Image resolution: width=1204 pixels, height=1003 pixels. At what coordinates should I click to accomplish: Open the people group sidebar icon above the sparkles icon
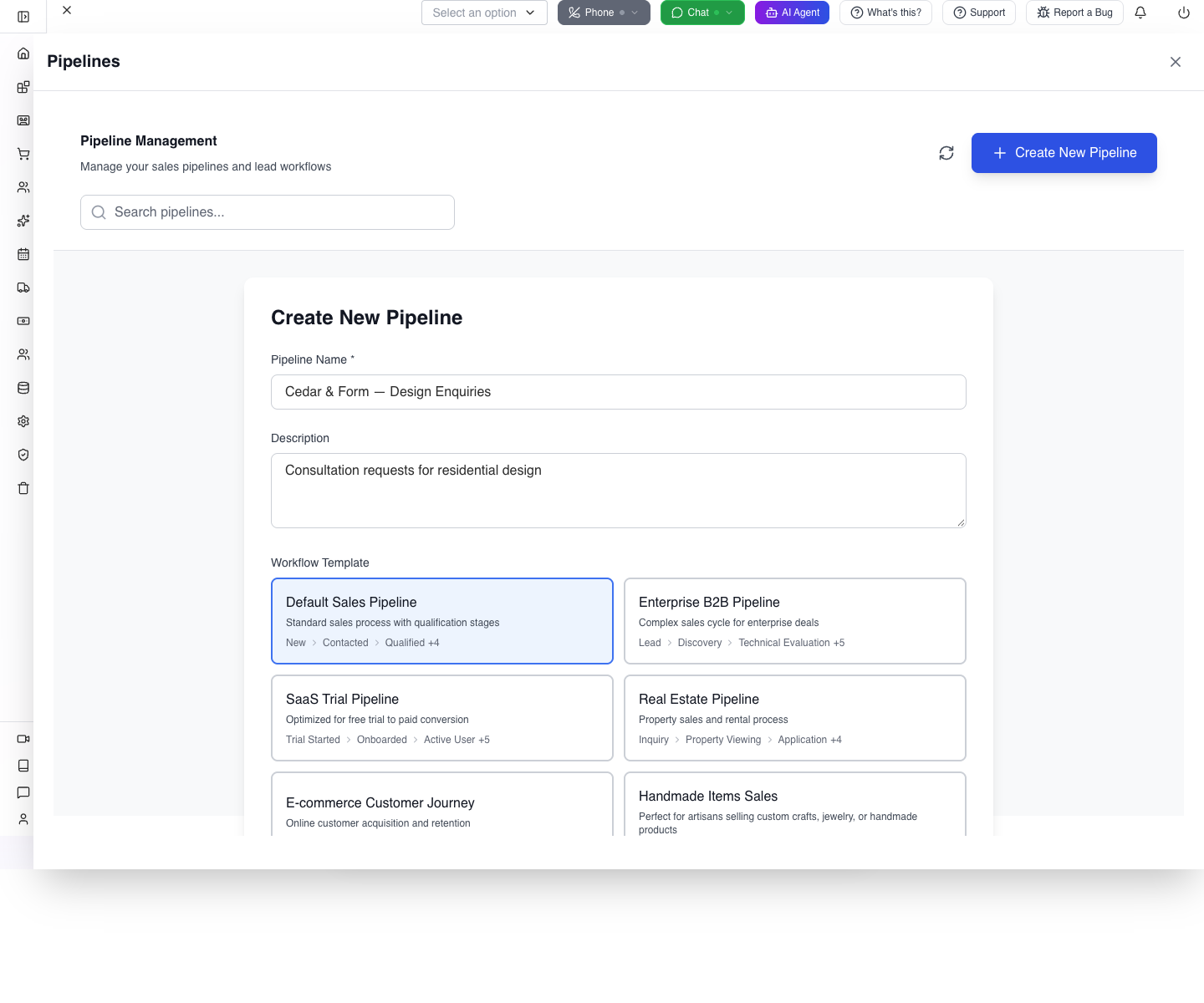point(23,187)
